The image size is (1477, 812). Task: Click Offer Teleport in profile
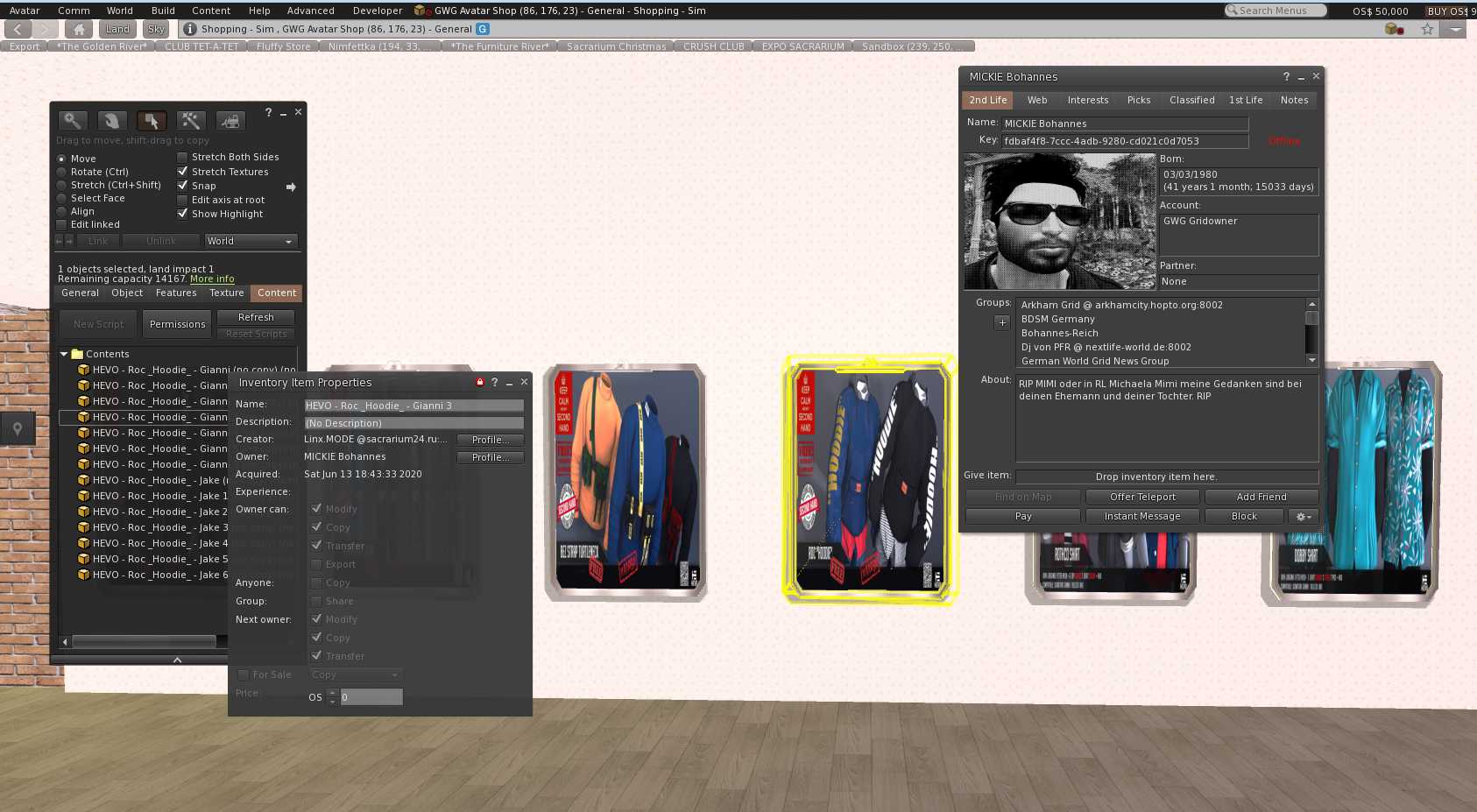click(1142, 497)
